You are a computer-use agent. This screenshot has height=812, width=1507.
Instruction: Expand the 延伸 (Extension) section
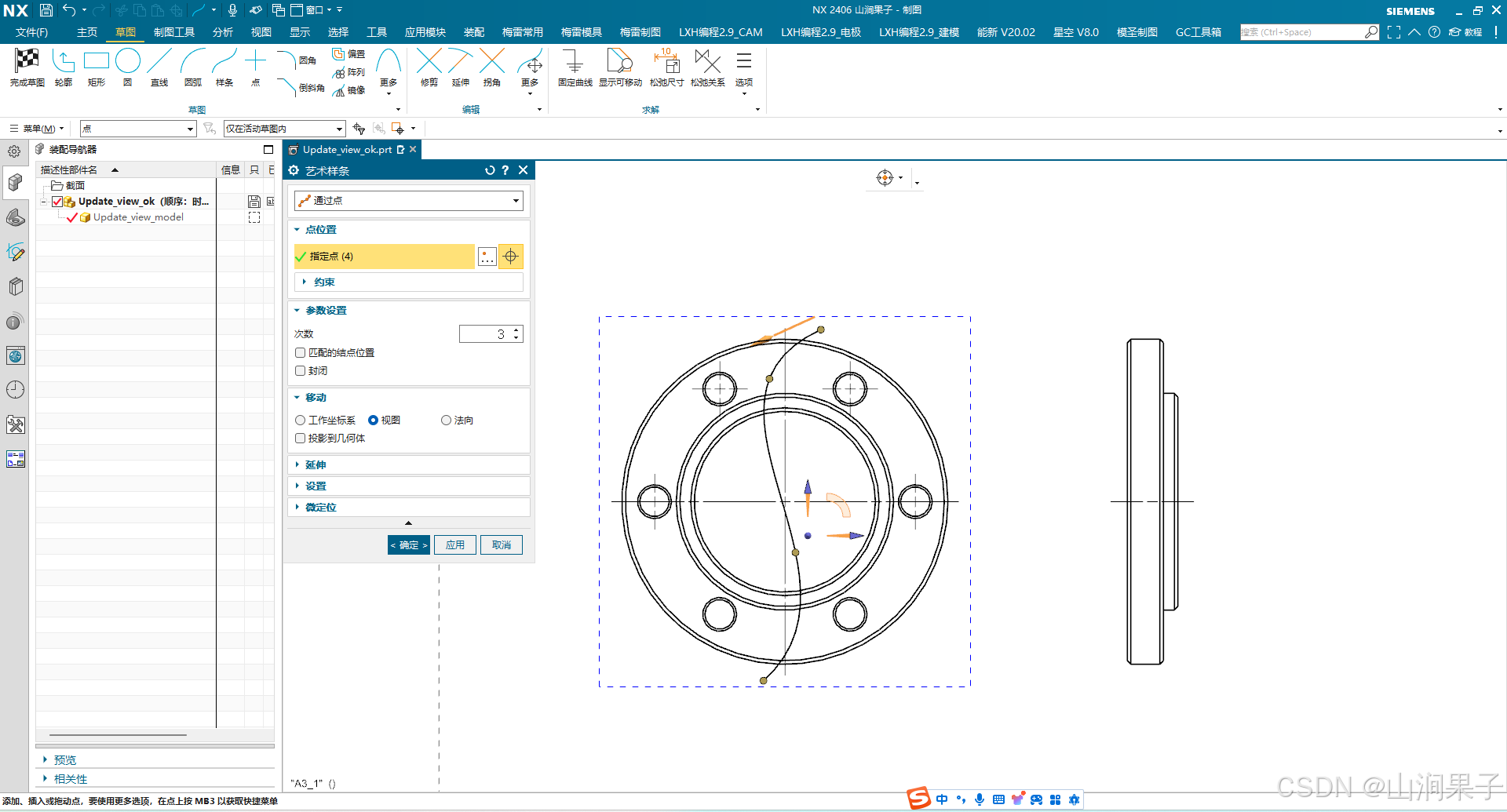click(x=297, y=465)
